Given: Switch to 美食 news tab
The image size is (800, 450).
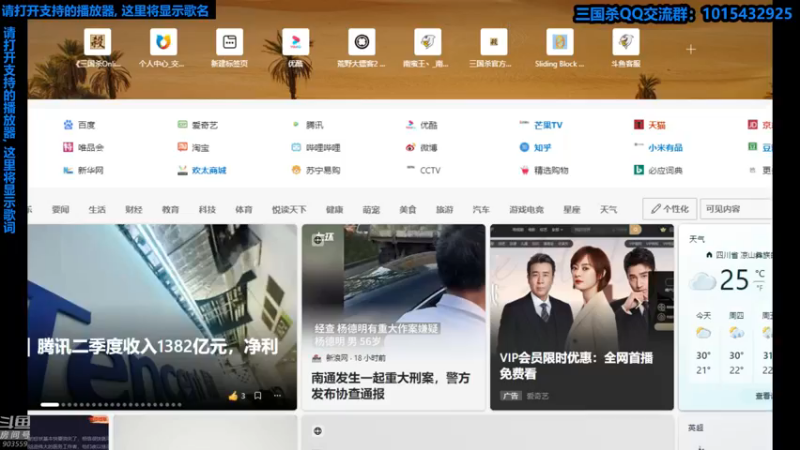Looking at the screenshot, I should point(408,209).
